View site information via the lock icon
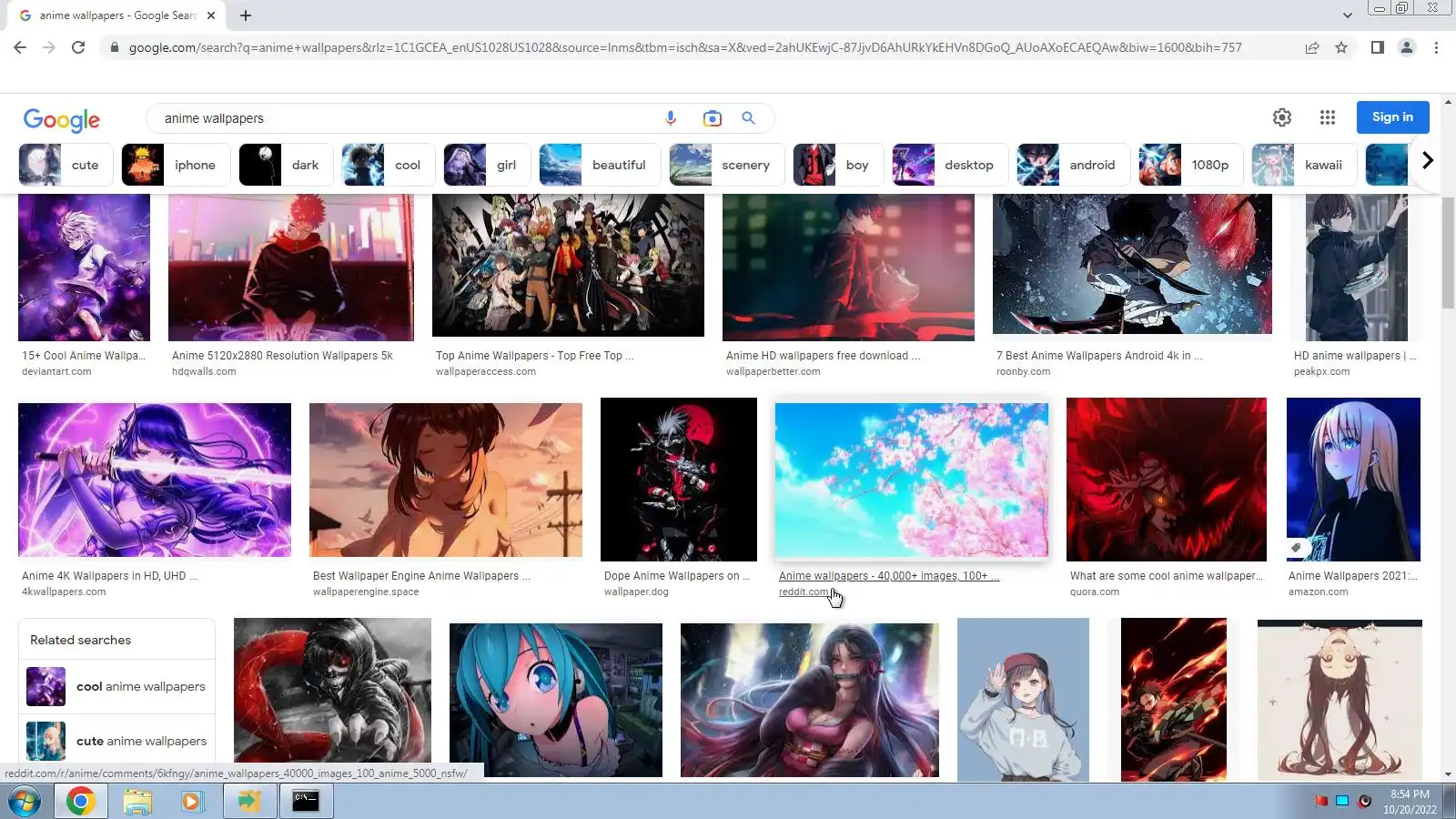Image resolution: width=1456 pixels, height=819 pixels. coord(114,47)
